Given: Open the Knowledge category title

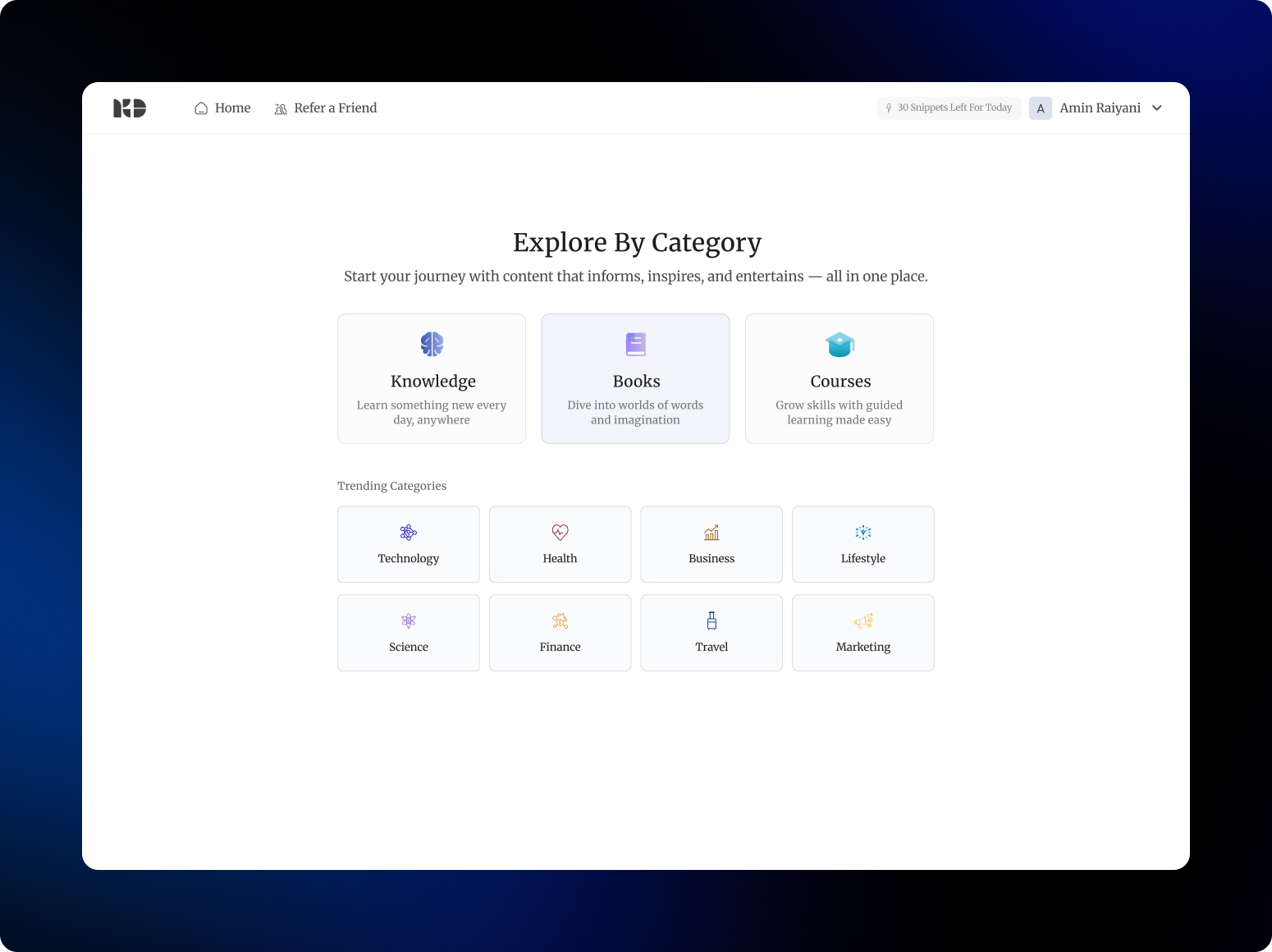Looking at the screenshot, I should [433, 381].
